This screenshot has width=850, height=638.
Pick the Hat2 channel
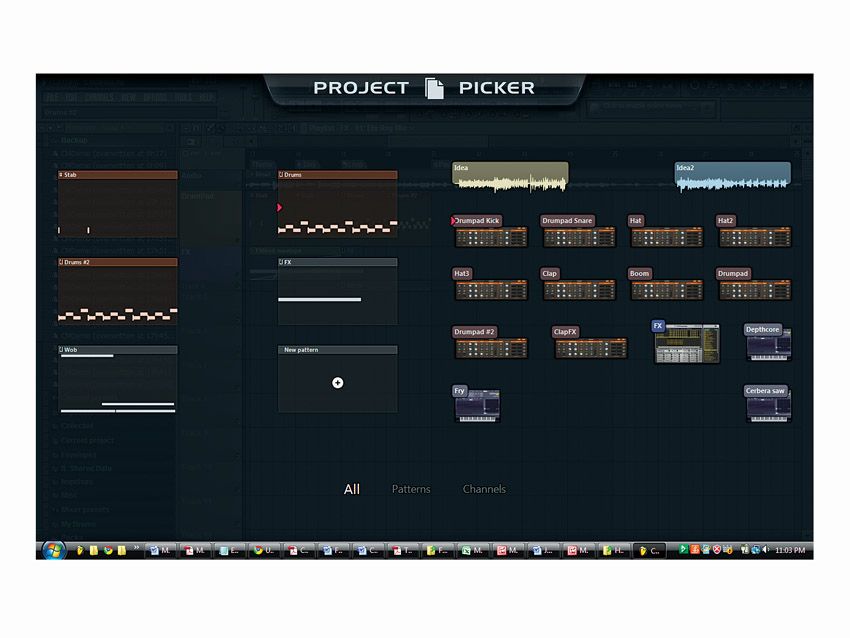(x=754, y=231)
